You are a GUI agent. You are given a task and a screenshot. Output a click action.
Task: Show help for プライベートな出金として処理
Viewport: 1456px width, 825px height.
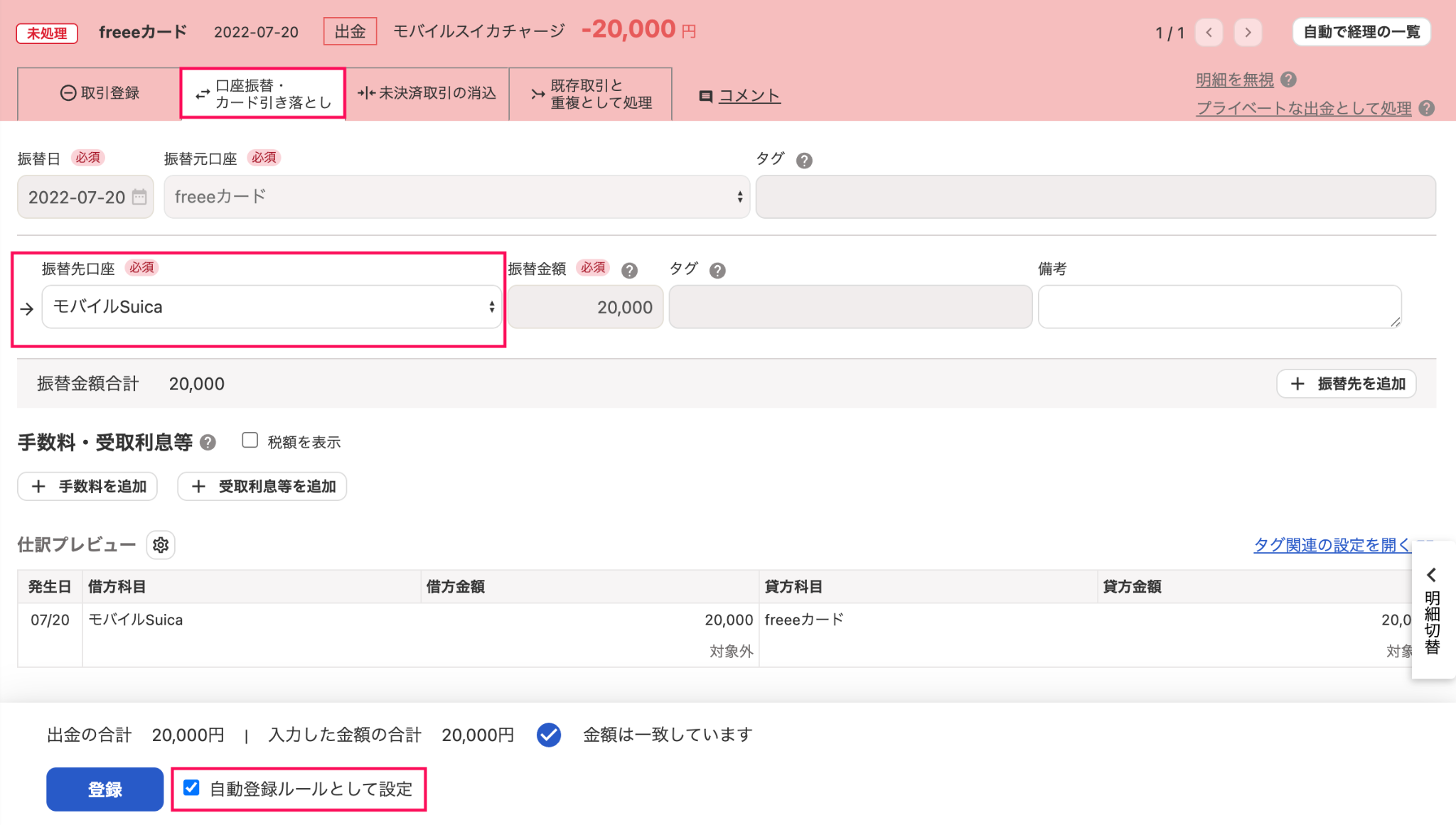pos(1426,108)
